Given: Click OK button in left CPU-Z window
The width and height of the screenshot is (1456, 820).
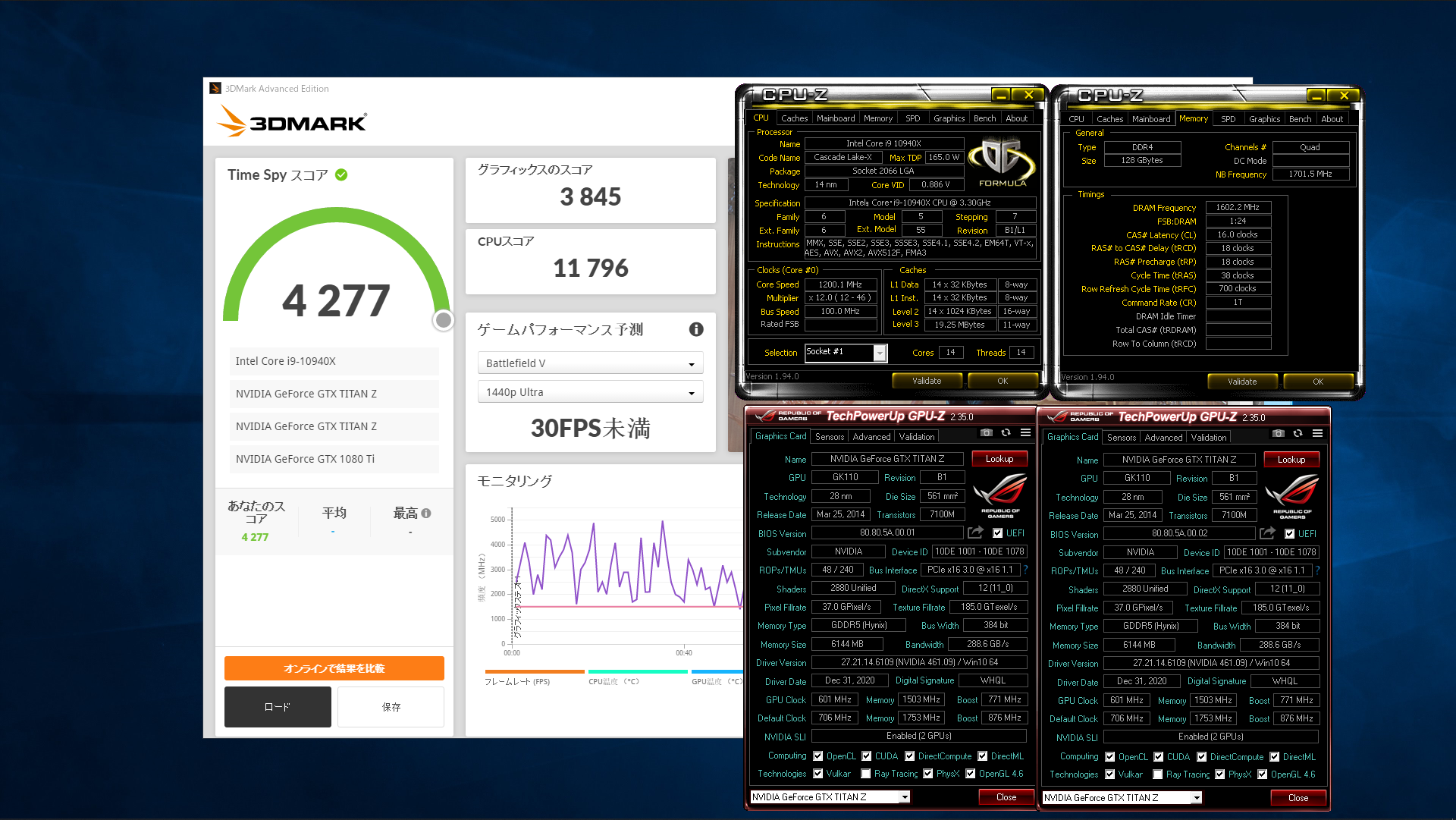Looking at the screenshot, I should [x=1002, y=381].
